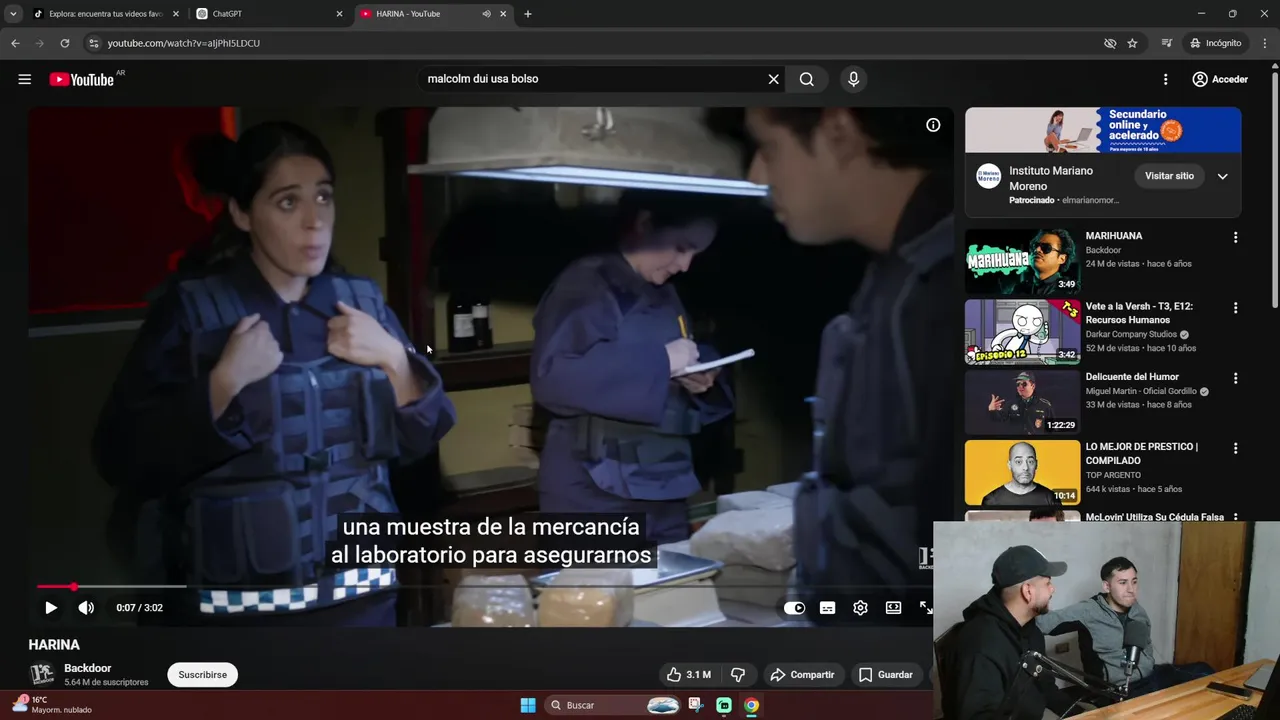
Task: Subscribe with the Suscribirse button
Action: pyautogui.click(x=202, y=675)
